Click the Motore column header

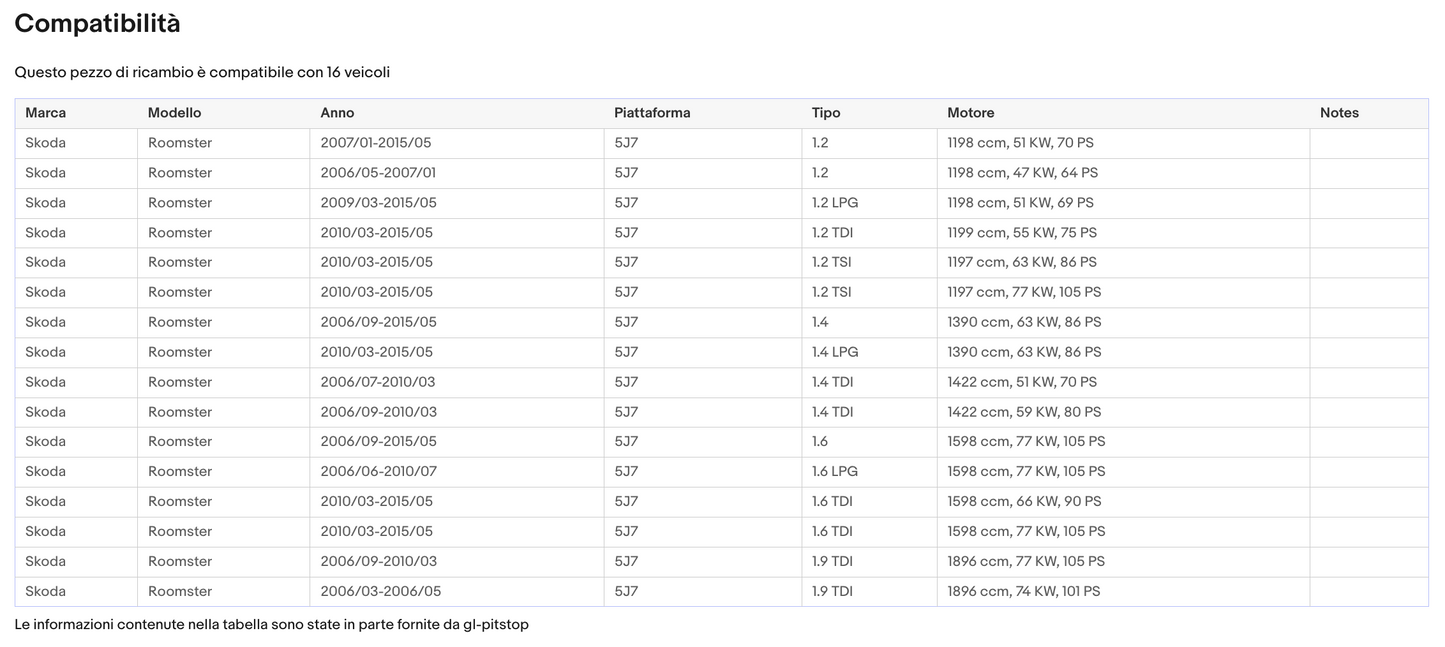970,113
